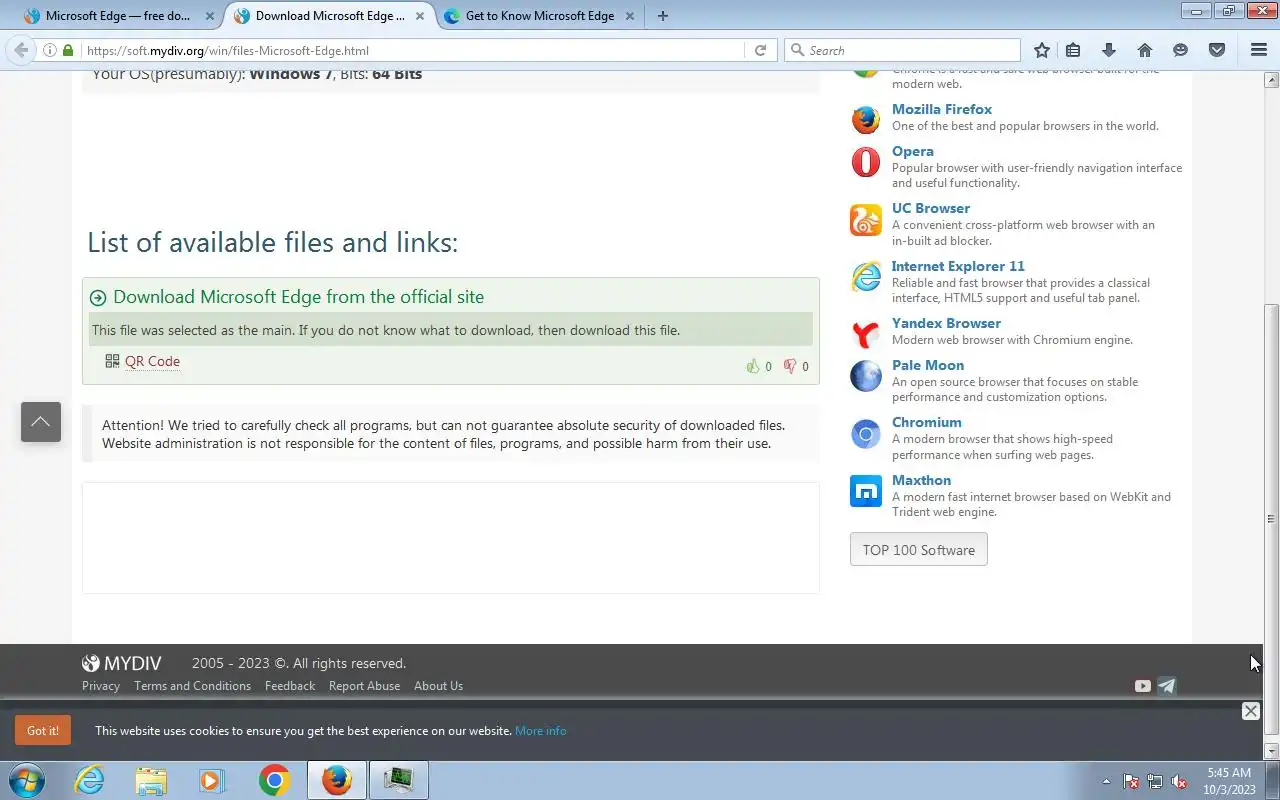Reload the page with refresh icon
1280x800 pixels.
760,50
